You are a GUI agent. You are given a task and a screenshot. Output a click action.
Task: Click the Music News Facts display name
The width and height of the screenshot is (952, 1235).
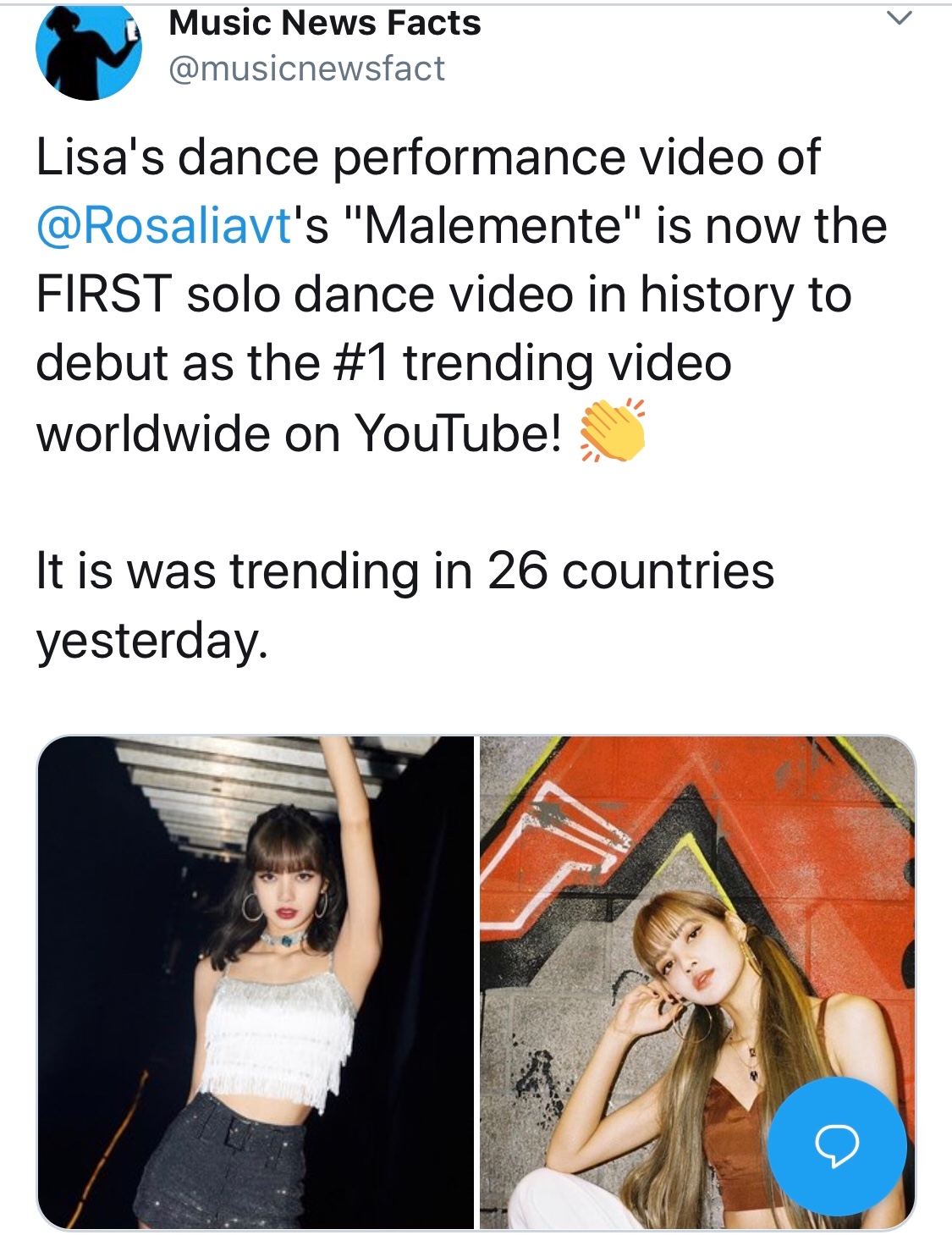point(324,23)
